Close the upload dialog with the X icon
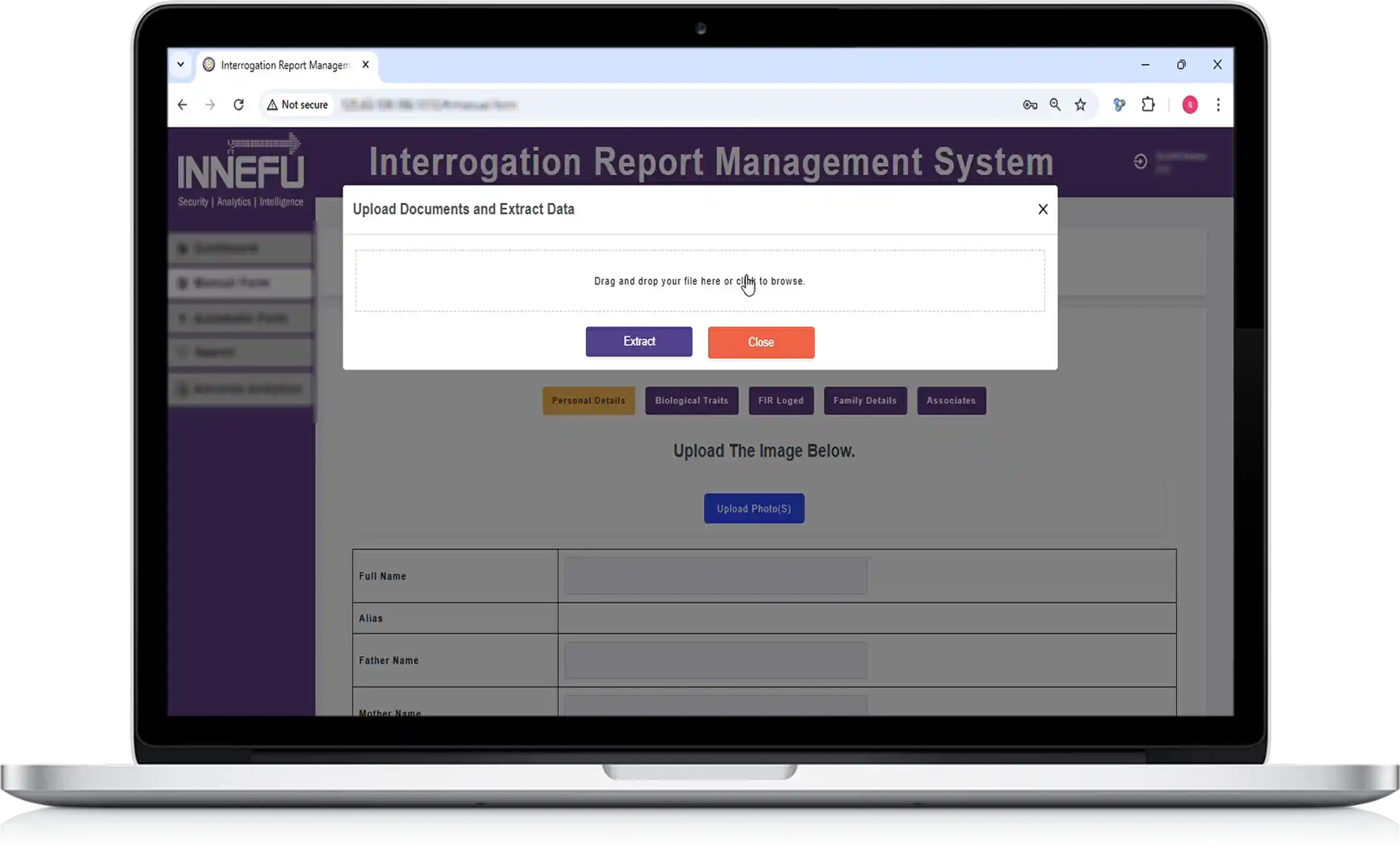Viewport: 1400px width, 849px height. 1042,209
